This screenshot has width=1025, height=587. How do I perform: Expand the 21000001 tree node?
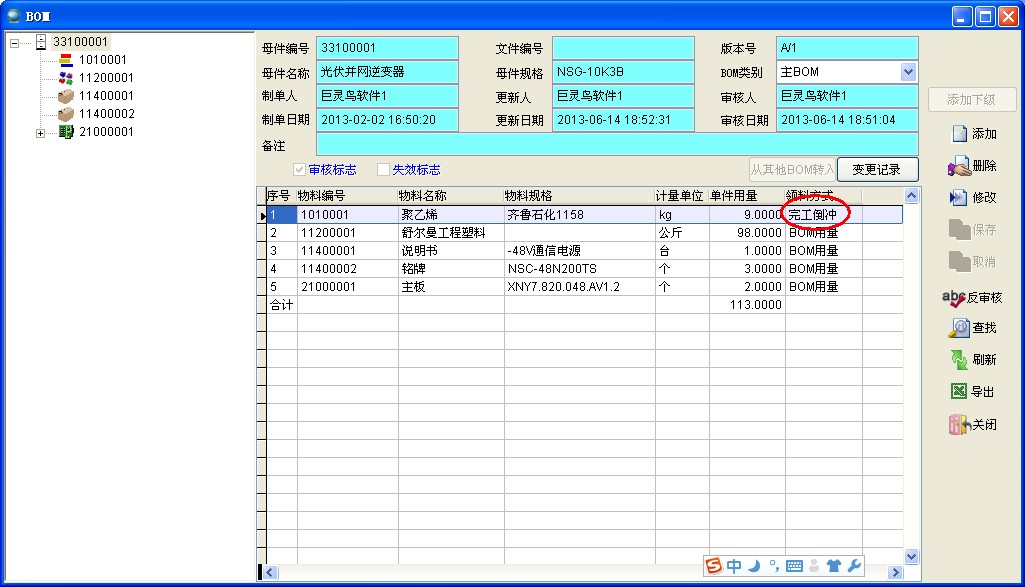(x=41, y=133)
